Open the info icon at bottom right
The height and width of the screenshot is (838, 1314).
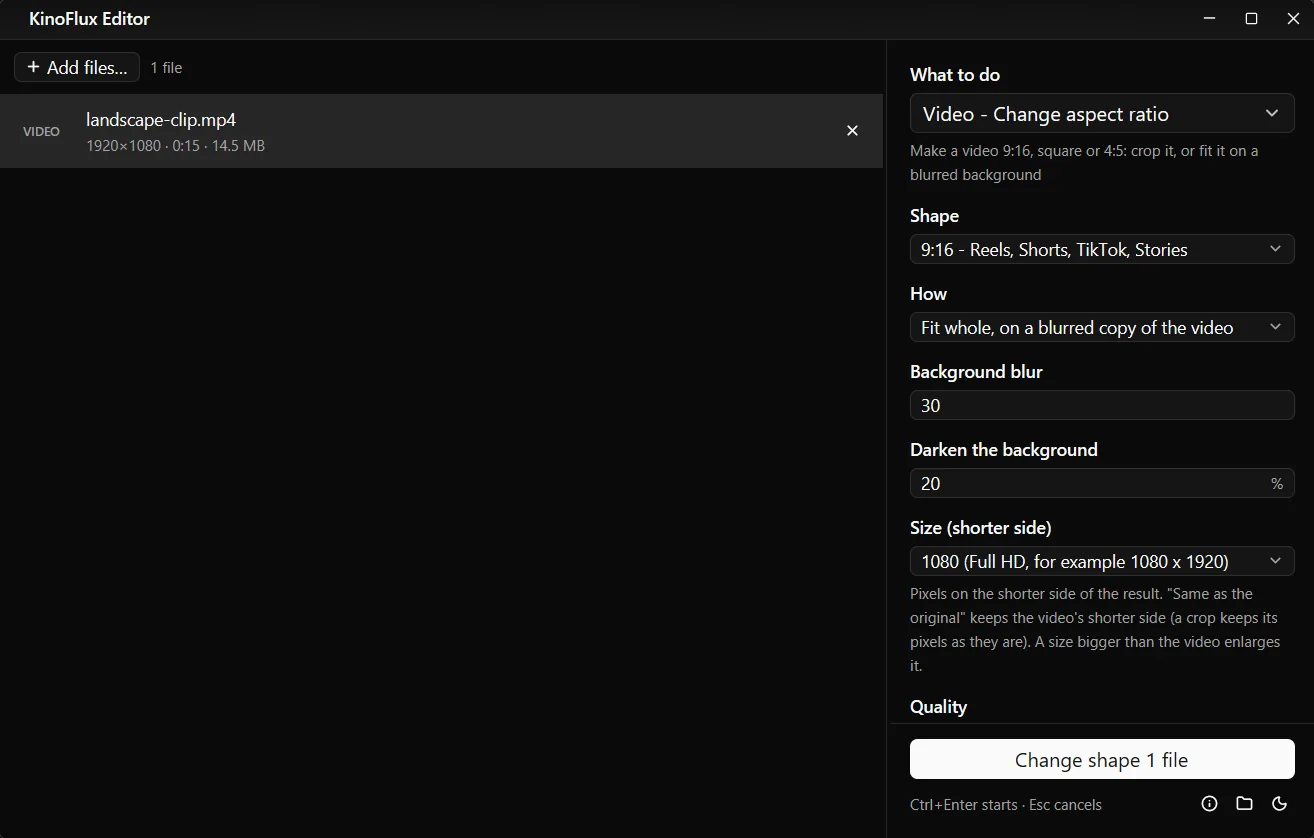(x=1209, y=804)
